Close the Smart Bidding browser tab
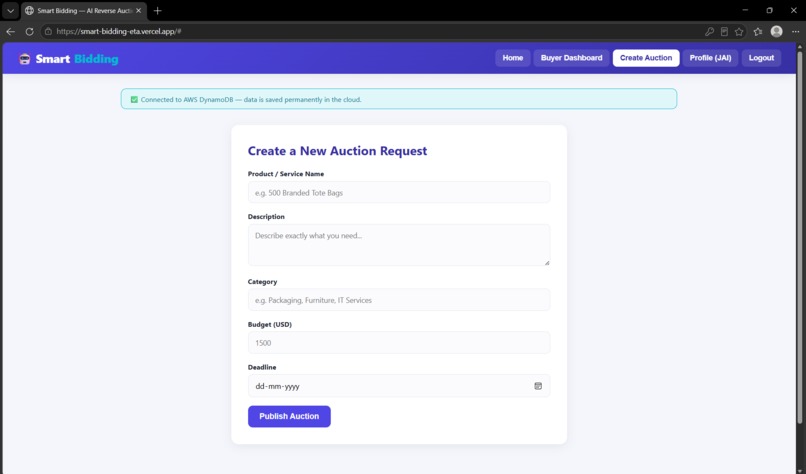Viewport: 806px width, 474px height. click(138, 11)
